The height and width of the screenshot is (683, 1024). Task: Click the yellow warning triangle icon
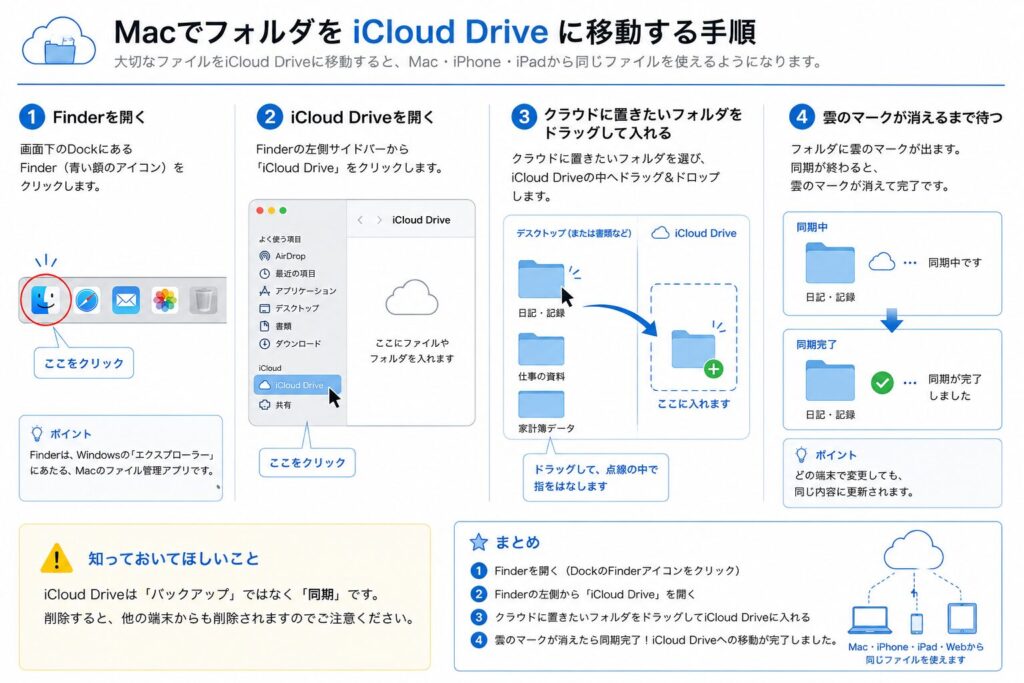tap(56, 558)
